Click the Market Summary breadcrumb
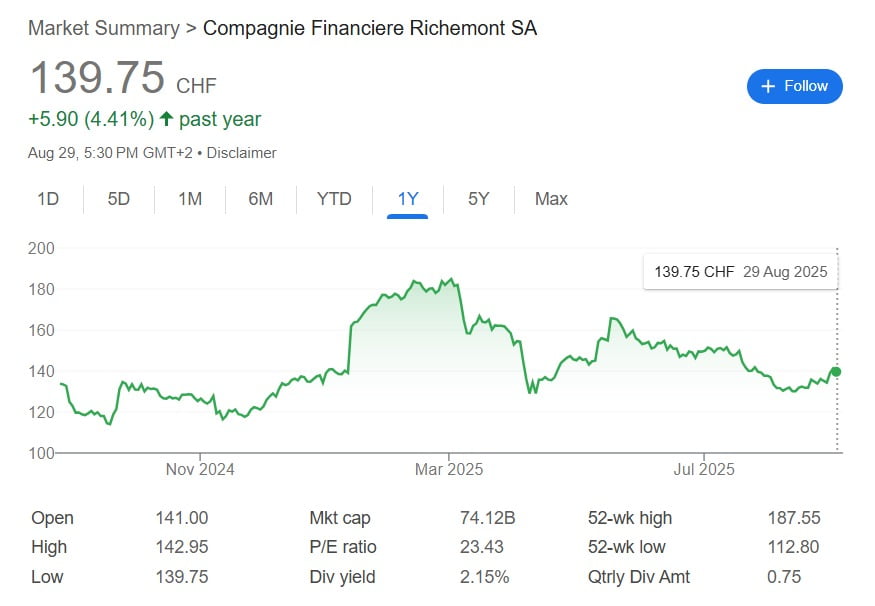The image size is (875, 606). (104, 28)
